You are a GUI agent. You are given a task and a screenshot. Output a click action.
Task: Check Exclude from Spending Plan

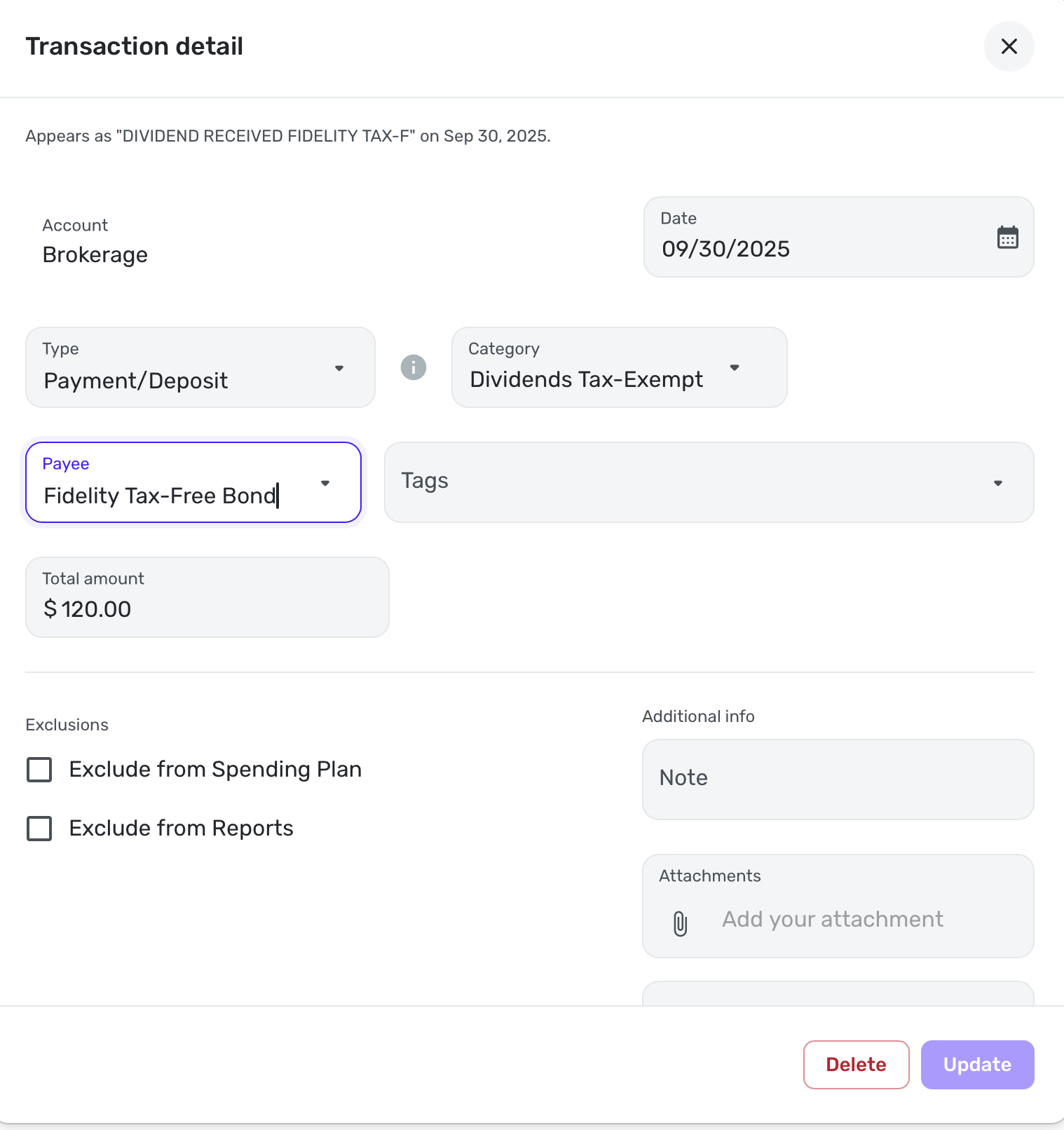tap(39, 770)
